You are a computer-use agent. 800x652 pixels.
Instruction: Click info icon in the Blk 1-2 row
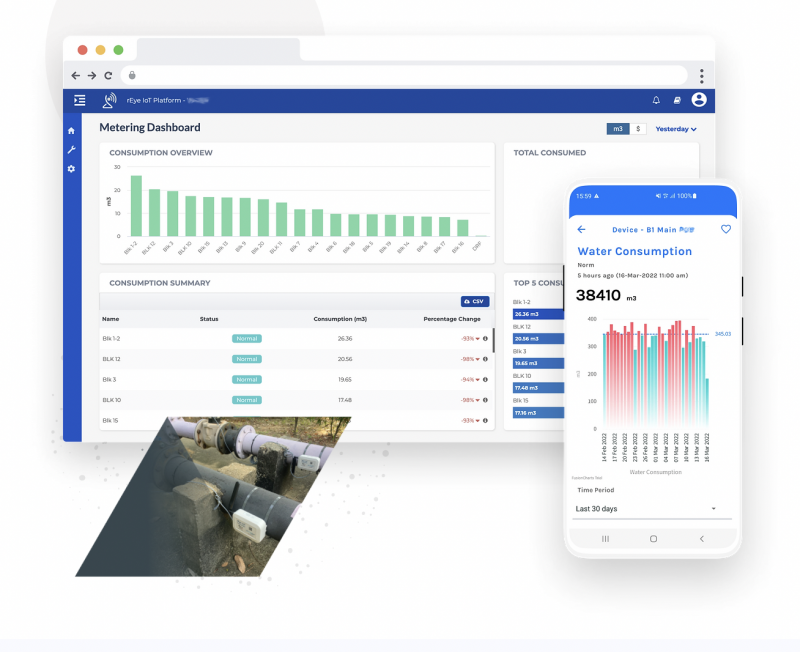[x=485, y=338]
